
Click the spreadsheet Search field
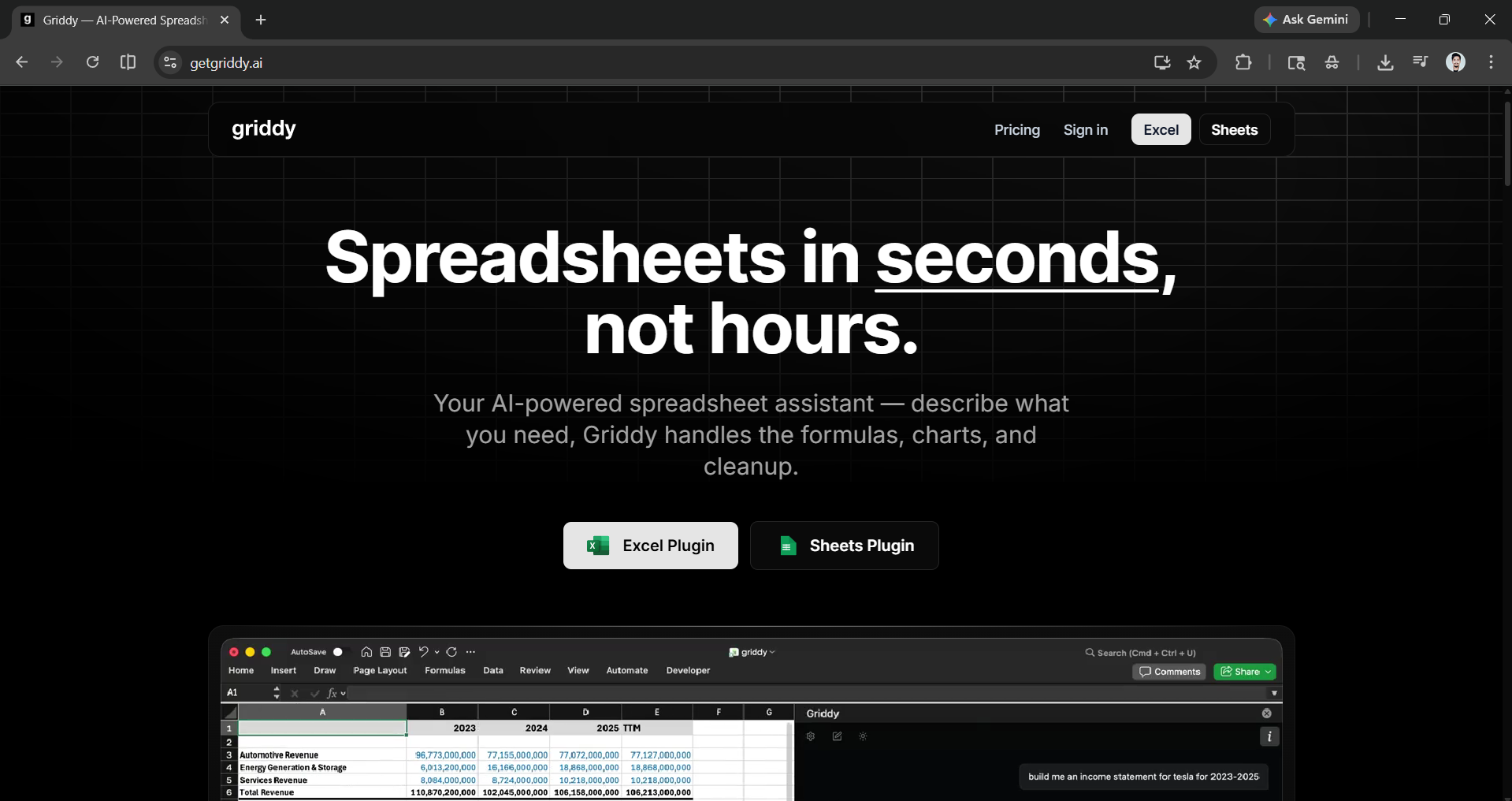click(1140, 653)
